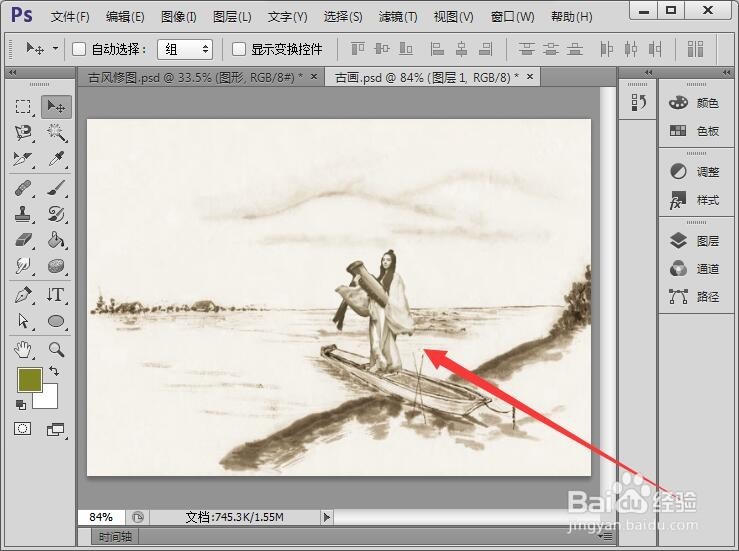Open the 图层(L) menu
The image size is (739, 551).
(232, 17)
